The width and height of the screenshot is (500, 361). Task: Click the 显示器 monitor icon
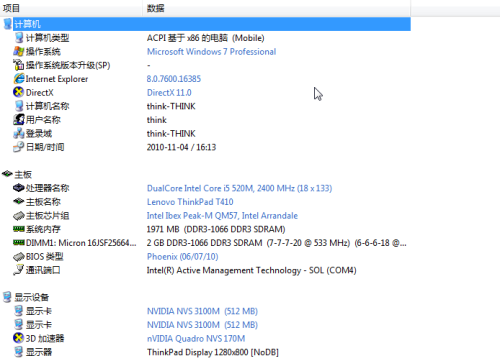coord(19,352)
